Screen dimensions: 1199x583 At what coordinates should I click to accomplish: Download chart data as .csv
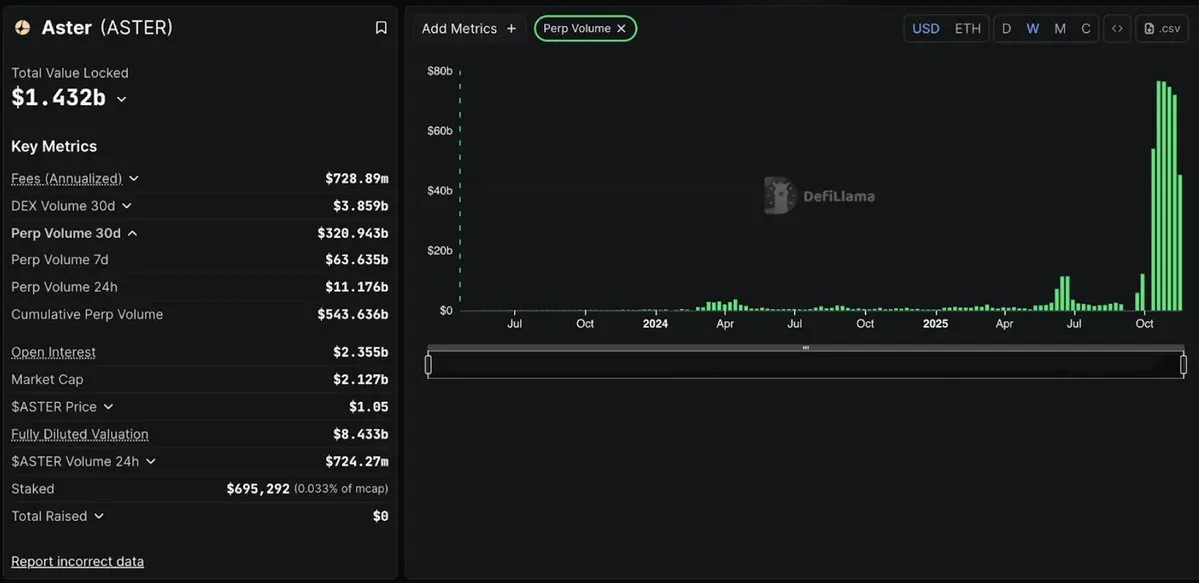coord(1161,28)
